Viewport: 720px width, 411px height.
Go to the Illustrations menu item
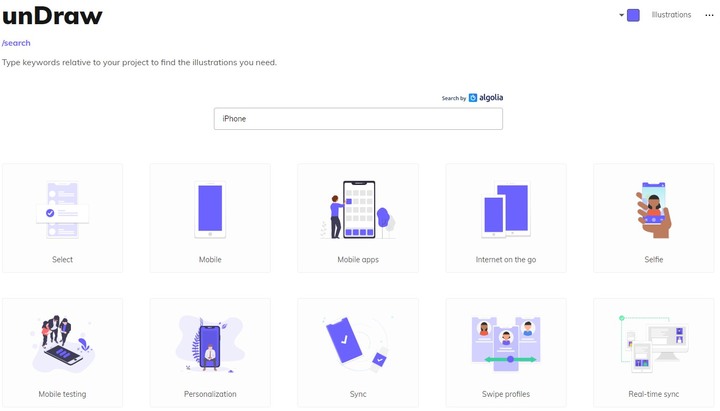pos(671,15)
